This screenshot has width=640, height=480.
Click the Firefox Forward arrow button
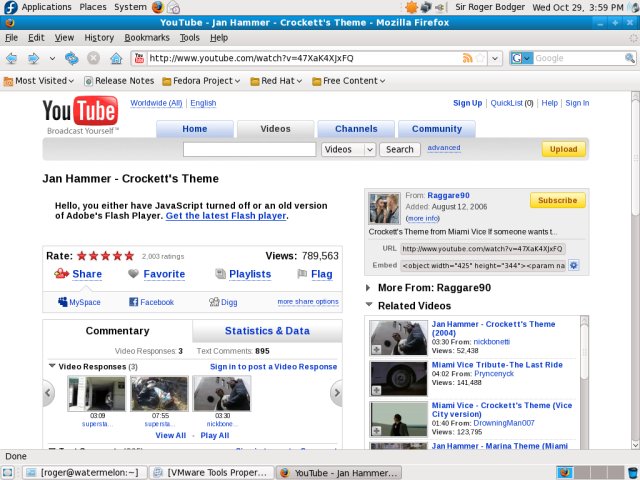coord(33,58)
